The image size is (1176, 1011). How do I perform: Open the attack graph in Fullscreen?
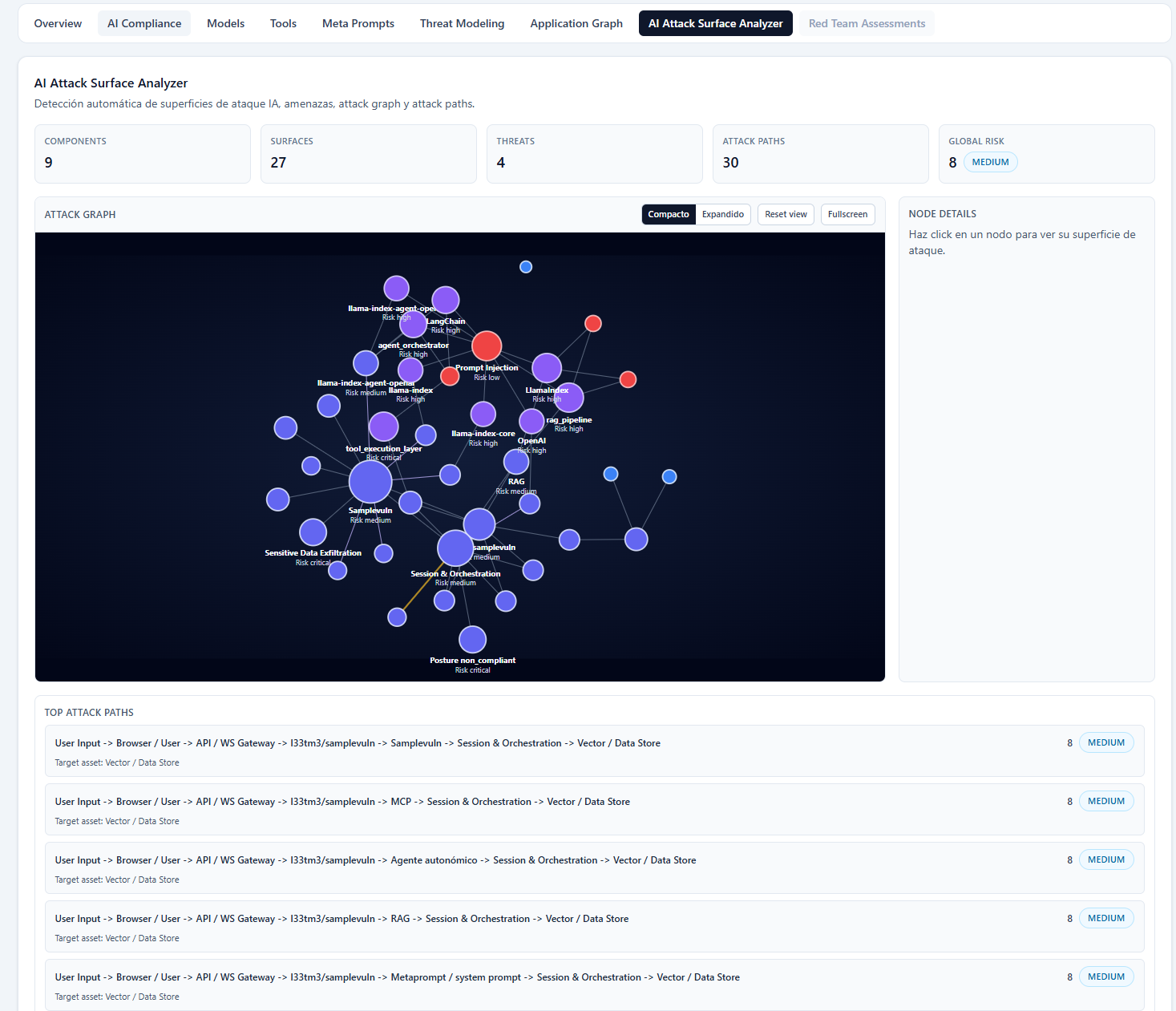point(847,214)
